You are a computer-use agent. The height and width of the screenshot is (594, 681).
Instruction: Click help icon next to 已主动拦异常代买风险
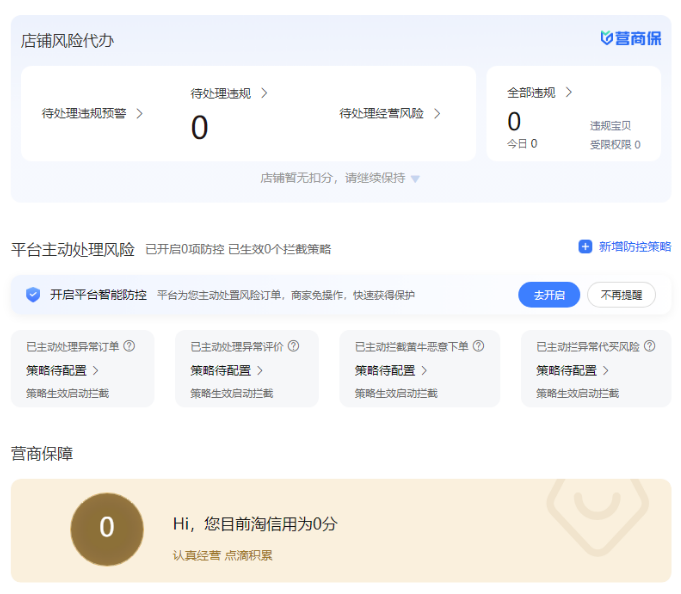point(650,346)
